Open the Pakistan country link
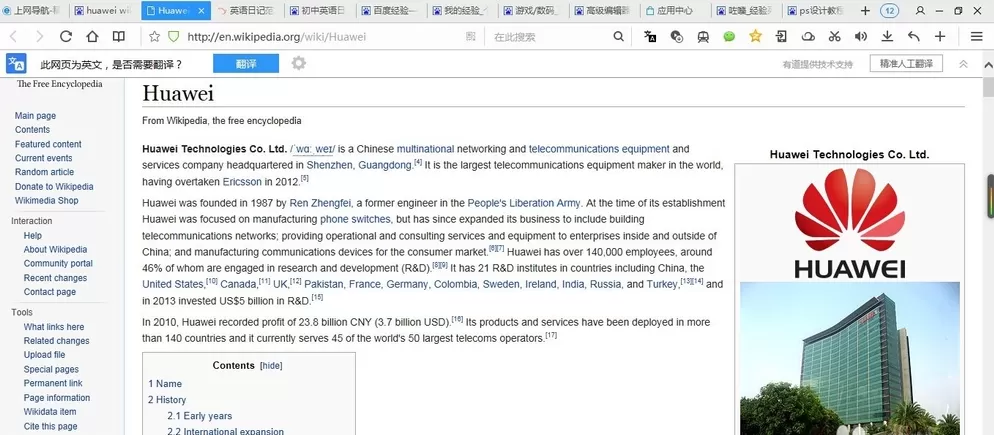Viewport: 994px width, 435px height. tap(324, 284)
